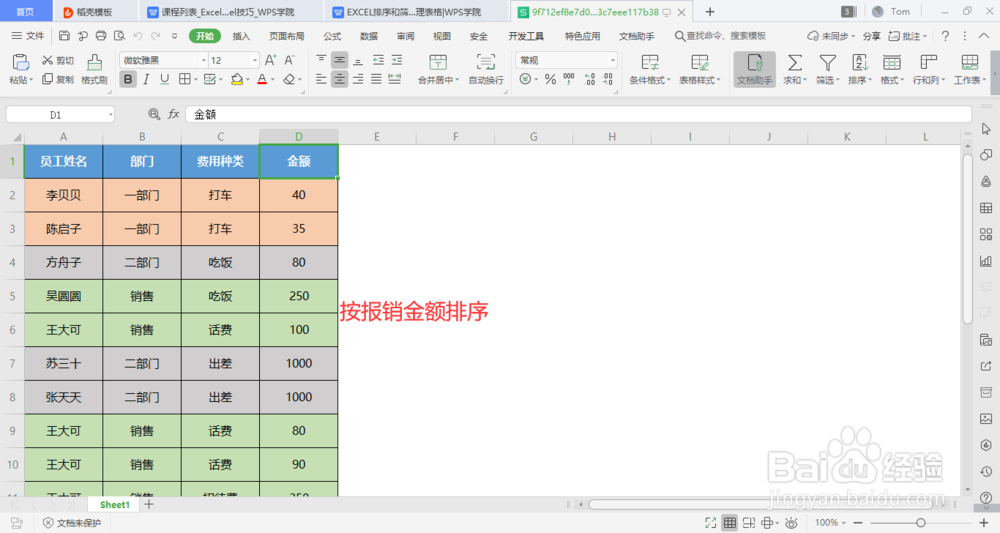Viewport: 1000px width, 533px height.
Task: Click the Rows and Columns (行和列) icon
Action: (929, 62)
